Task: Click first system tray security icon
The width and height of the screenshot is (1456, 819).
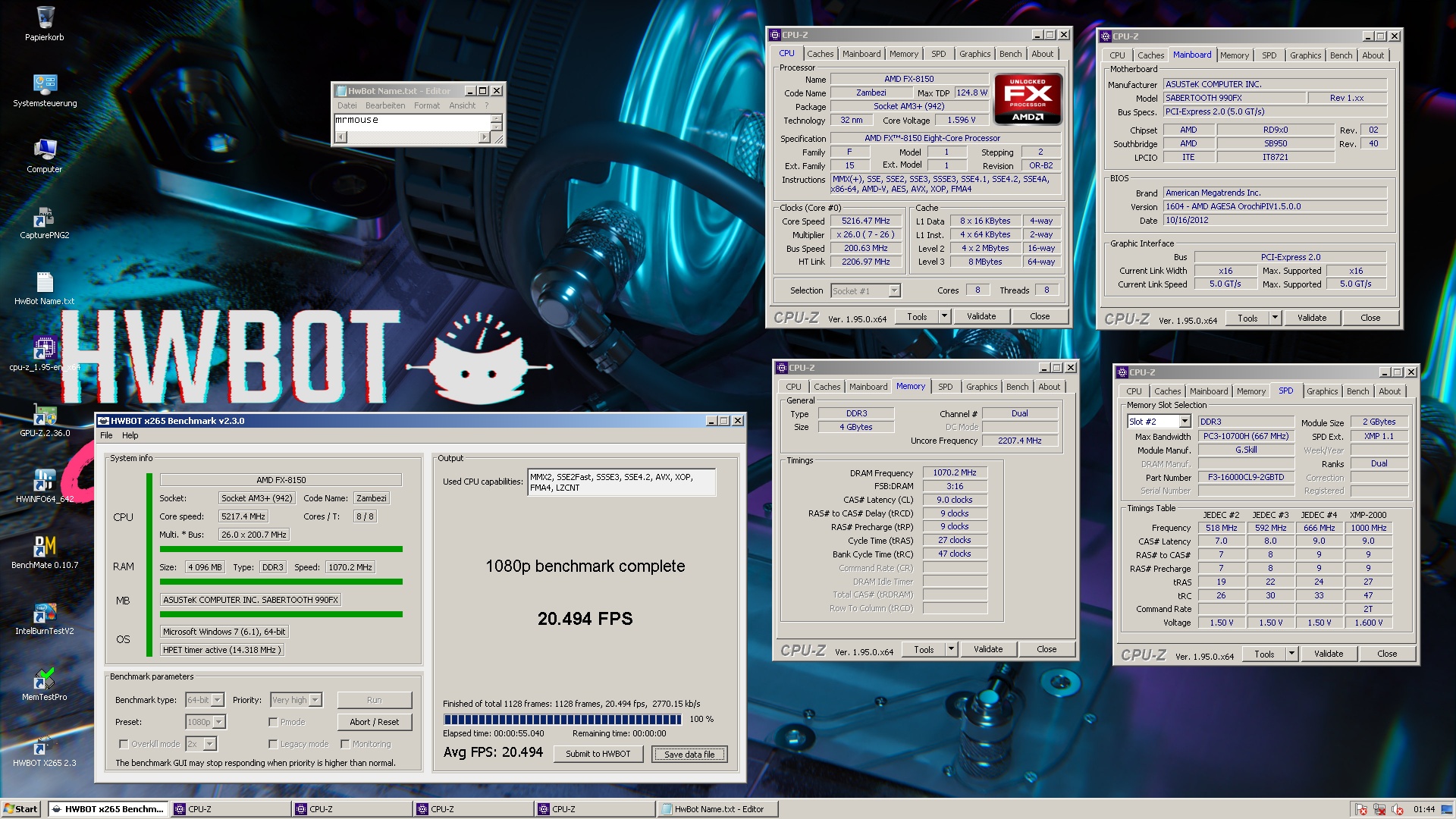Action: click(1361, 809)
